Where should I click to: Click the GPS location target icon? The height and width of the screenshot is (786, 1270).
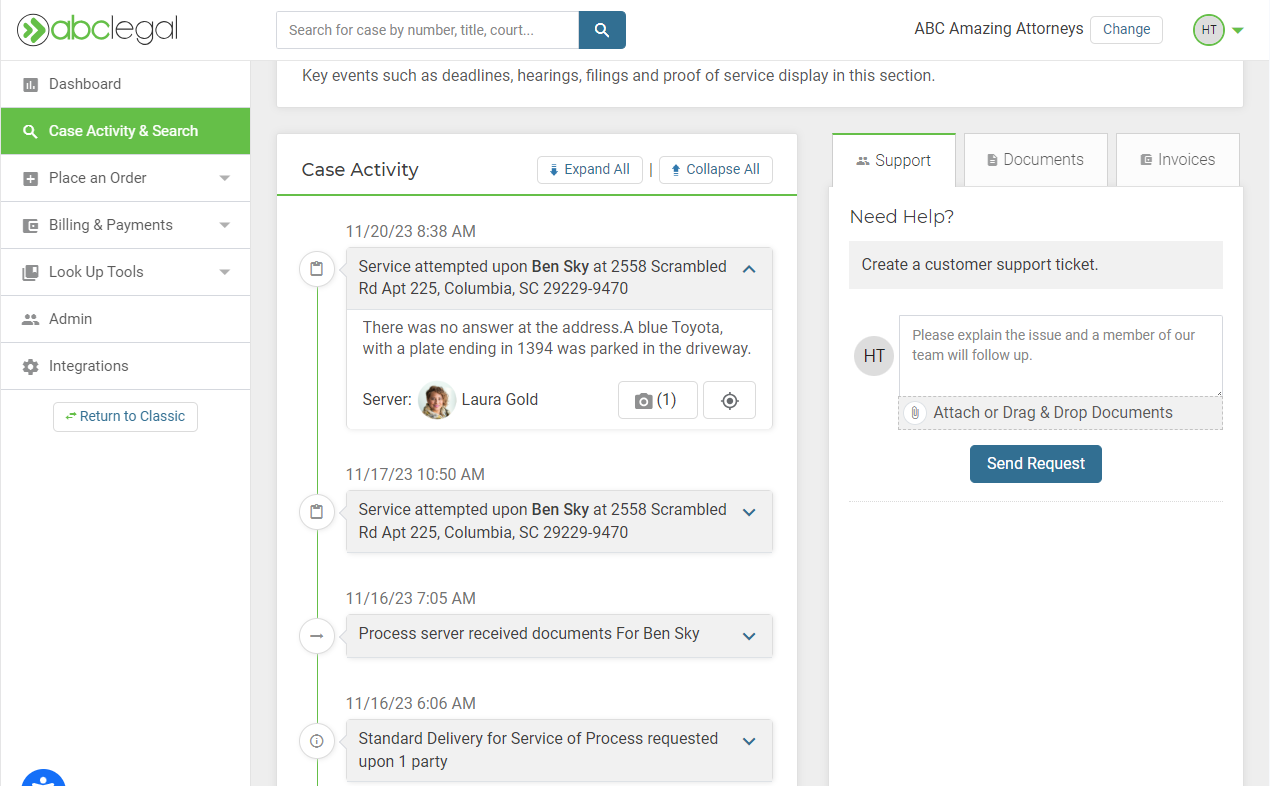point(730,400)
